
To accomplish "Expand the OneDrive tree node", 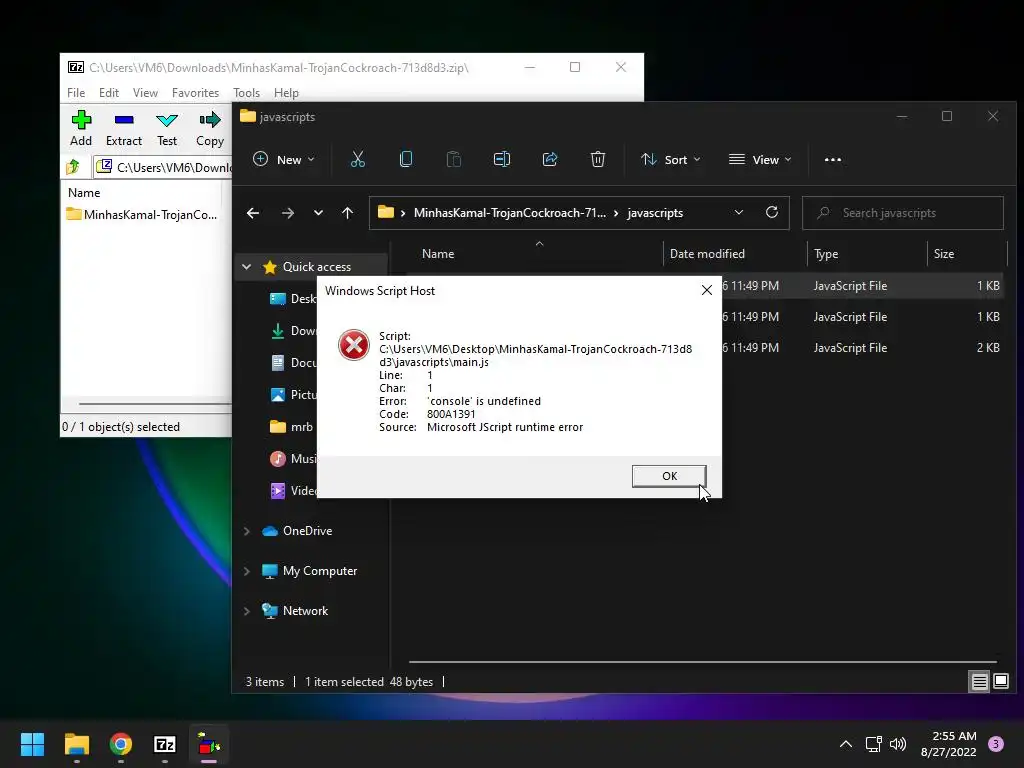I will (x=247, y=531).
